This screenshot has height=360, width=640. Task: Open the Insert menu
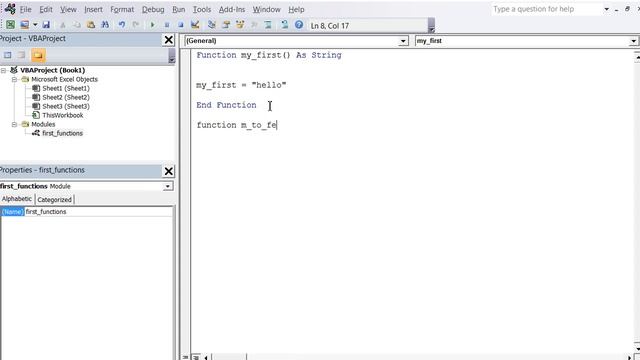pos(93,9)
